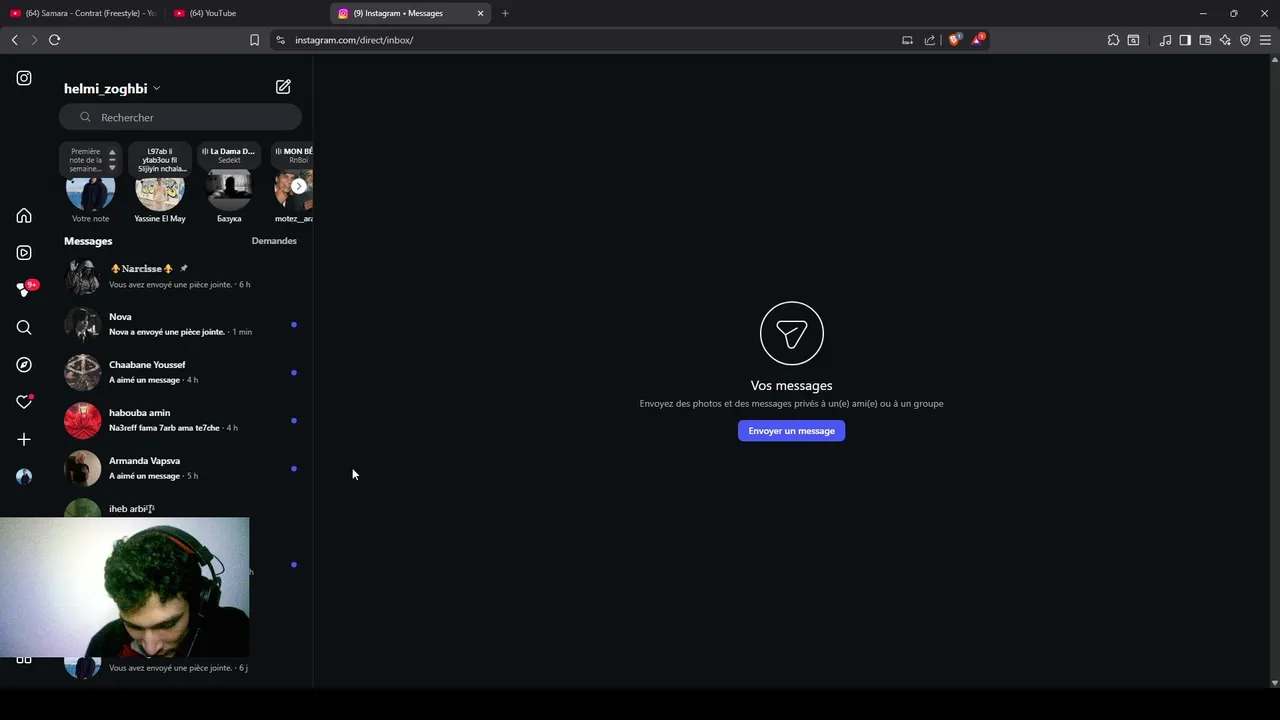
Task: Toggle the browser sidebar panel
Action: click(x=1185, y=40)
